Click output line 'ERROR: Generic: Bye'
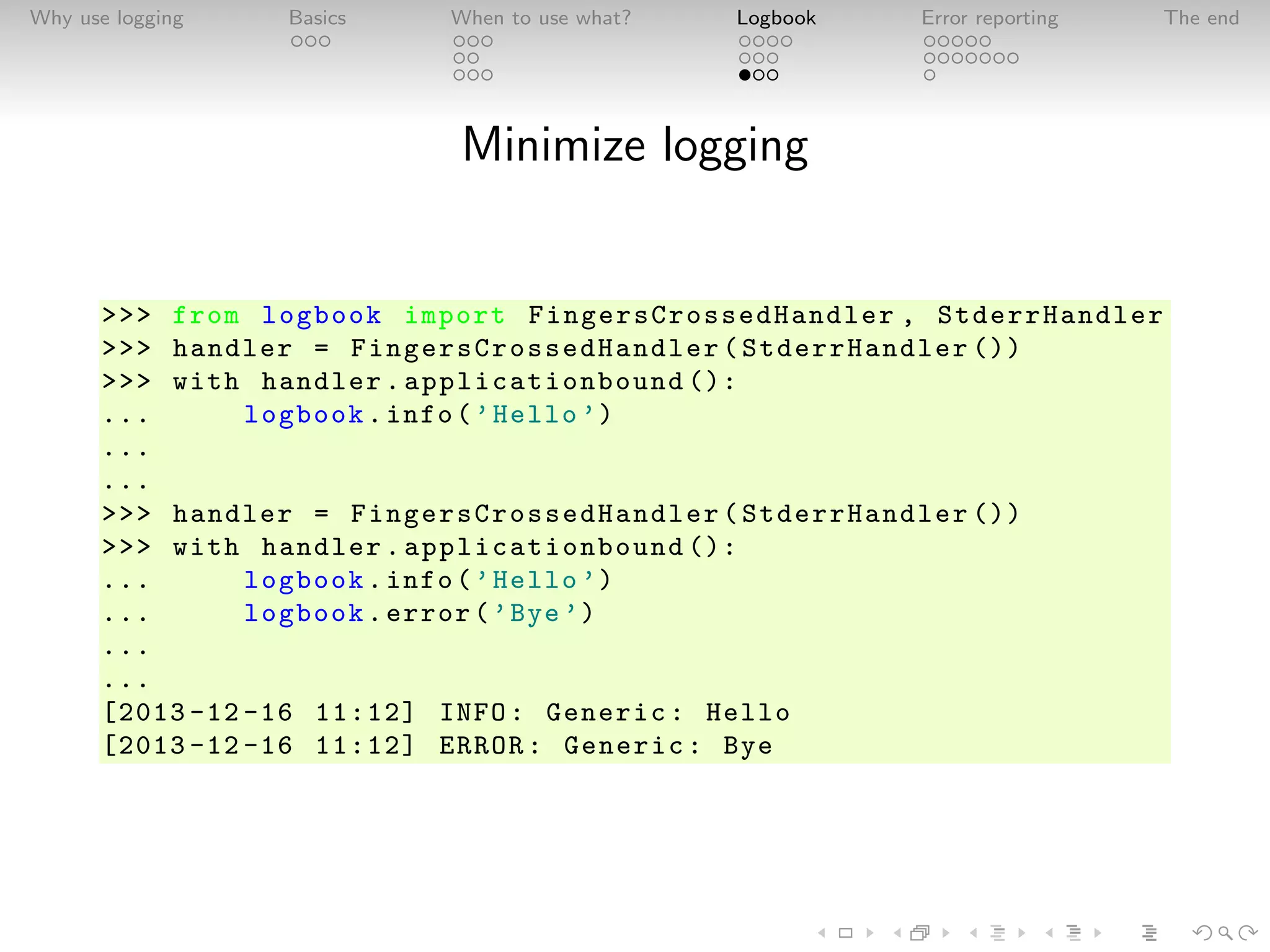The height and width of the screenshot is (952, 1270). point(606,746)
